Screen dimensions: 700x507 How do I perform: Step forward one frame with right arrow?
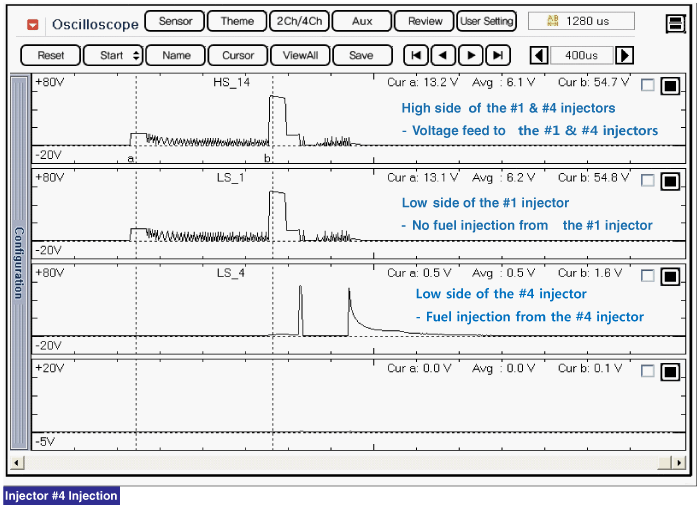(470, 56)
